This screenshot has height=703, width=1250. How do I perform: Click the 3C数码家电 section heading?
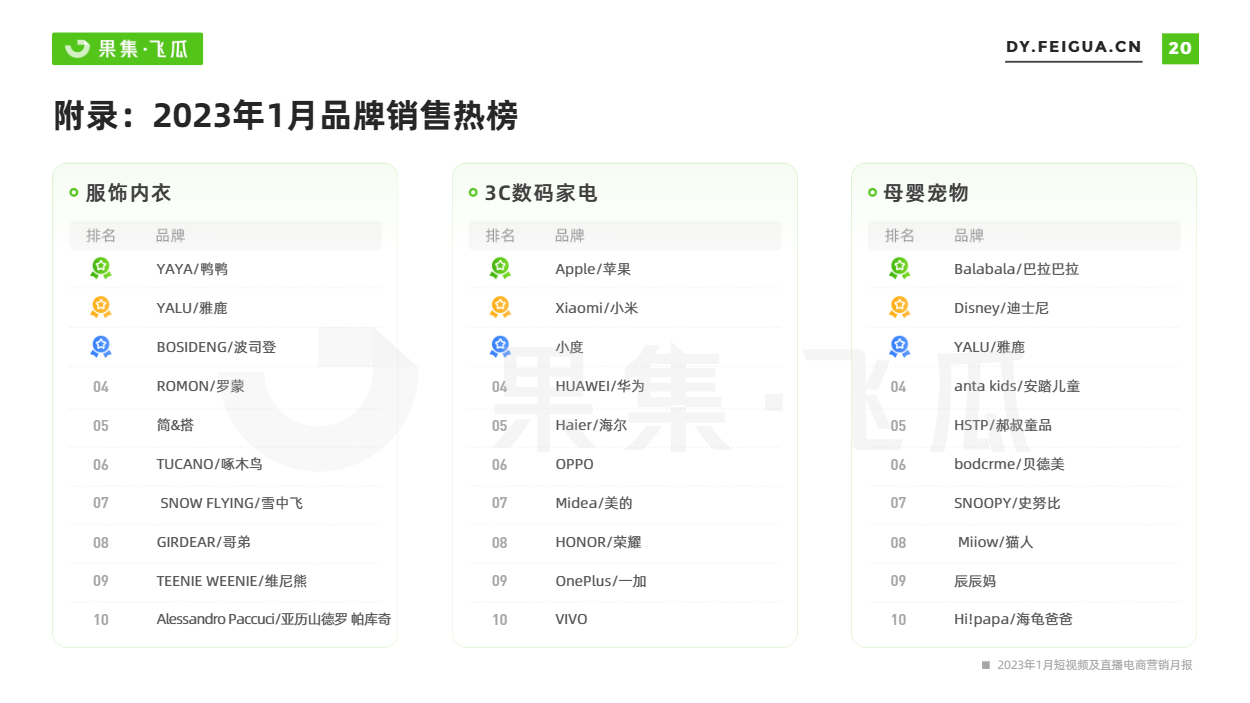coord(541,193)
